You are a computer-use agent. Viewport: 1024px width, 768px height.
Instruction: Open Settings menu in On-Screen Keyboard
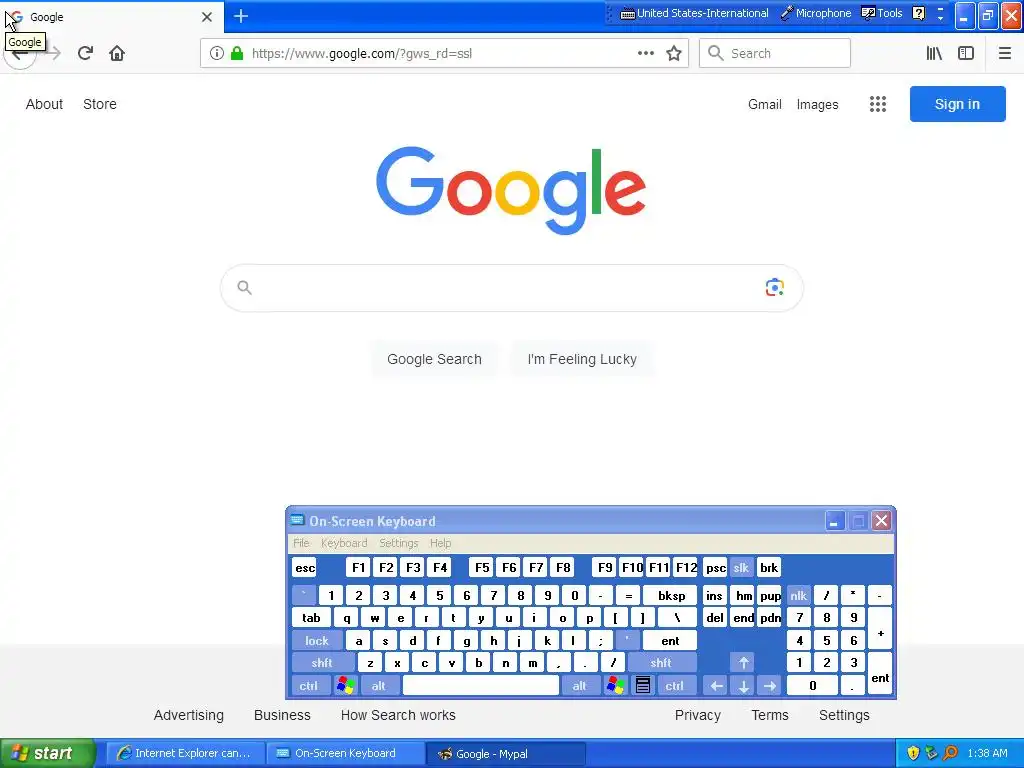pyautogui.click(x=398, y=543)
